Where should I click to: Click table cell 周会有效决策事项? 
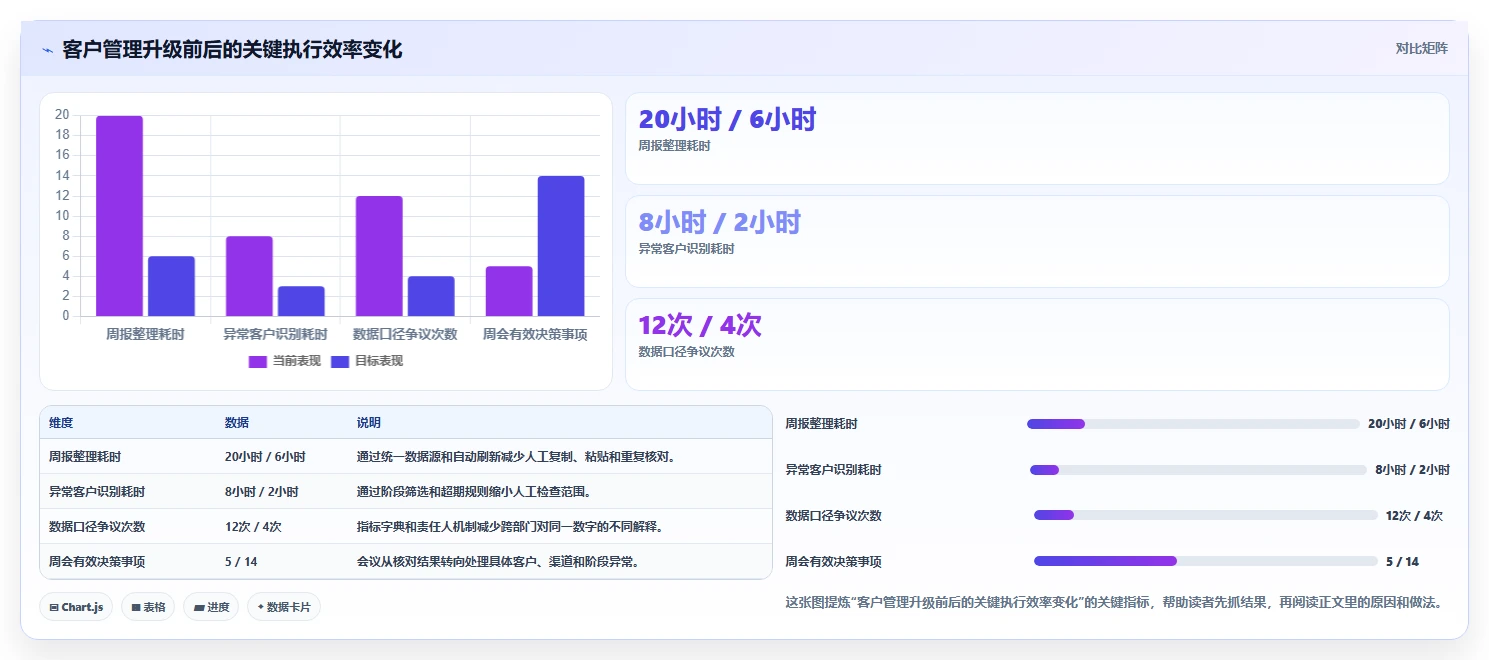(x=97, y=562)
